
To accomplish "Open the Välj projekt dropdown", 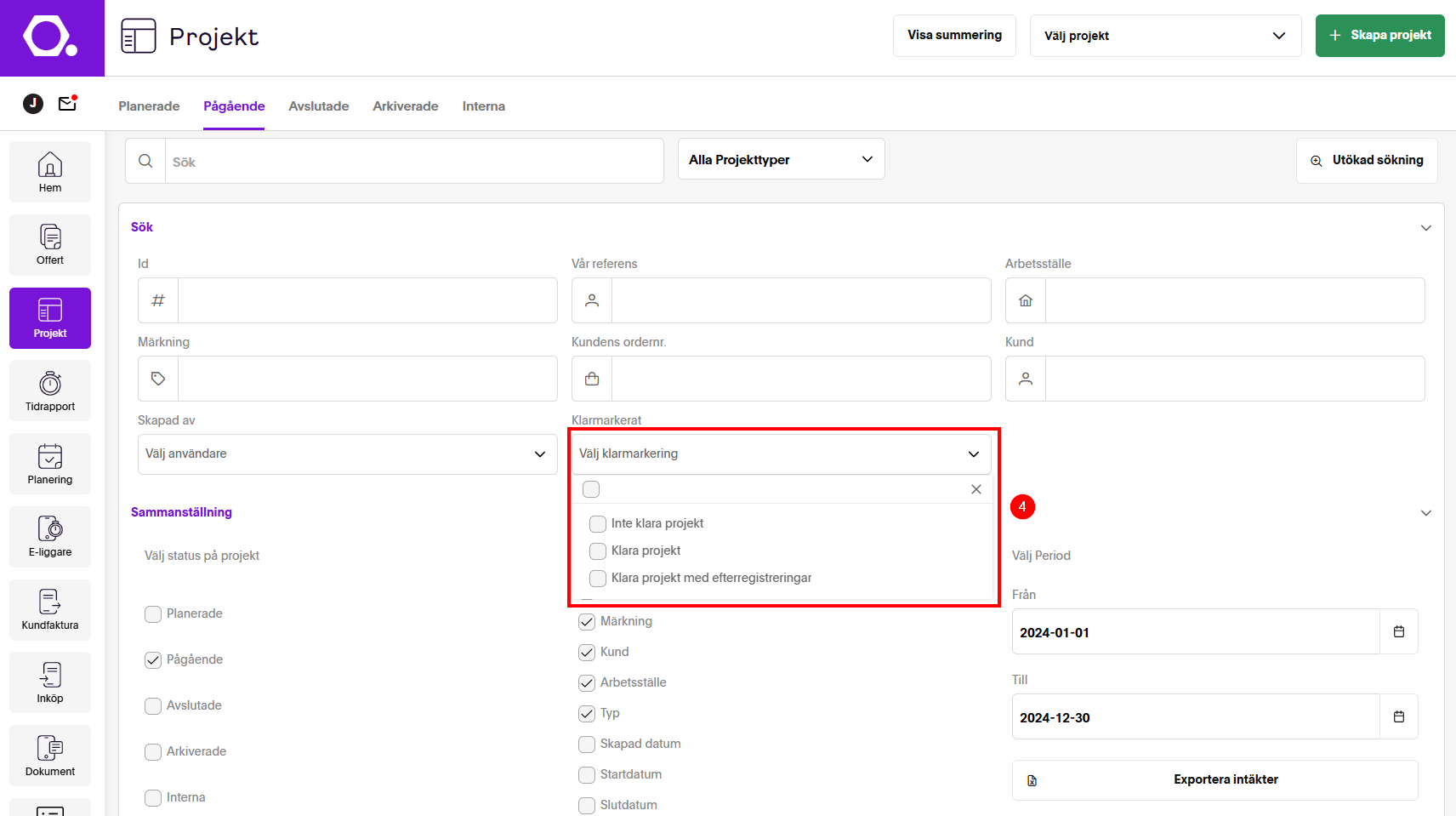I will pyautogui.click(x=1165, y=36).
